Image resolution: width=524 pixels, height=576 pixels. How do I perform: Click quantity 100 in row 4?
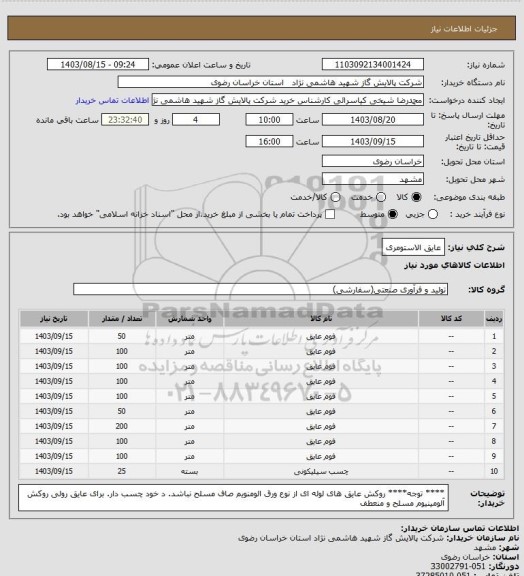click(122, 381)
